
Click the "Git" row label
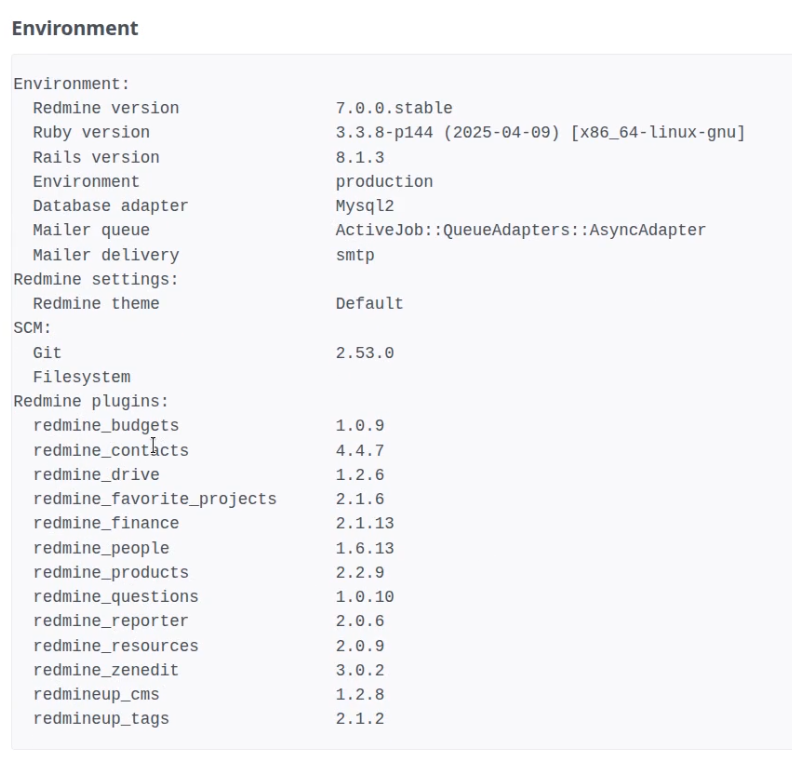click(47, 353)
